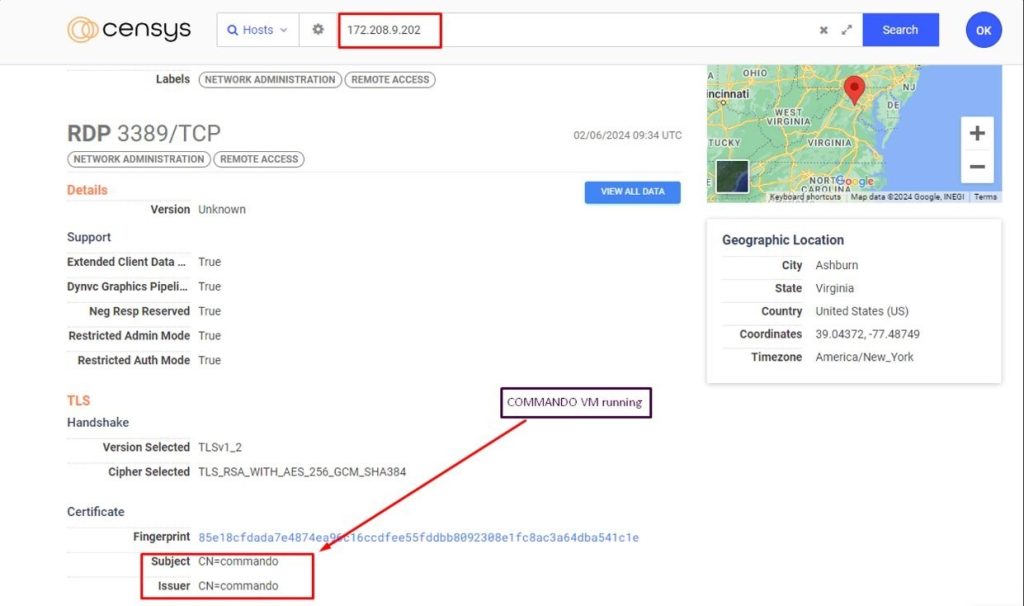Expand the search box with arrows icon

pos(847,30)
